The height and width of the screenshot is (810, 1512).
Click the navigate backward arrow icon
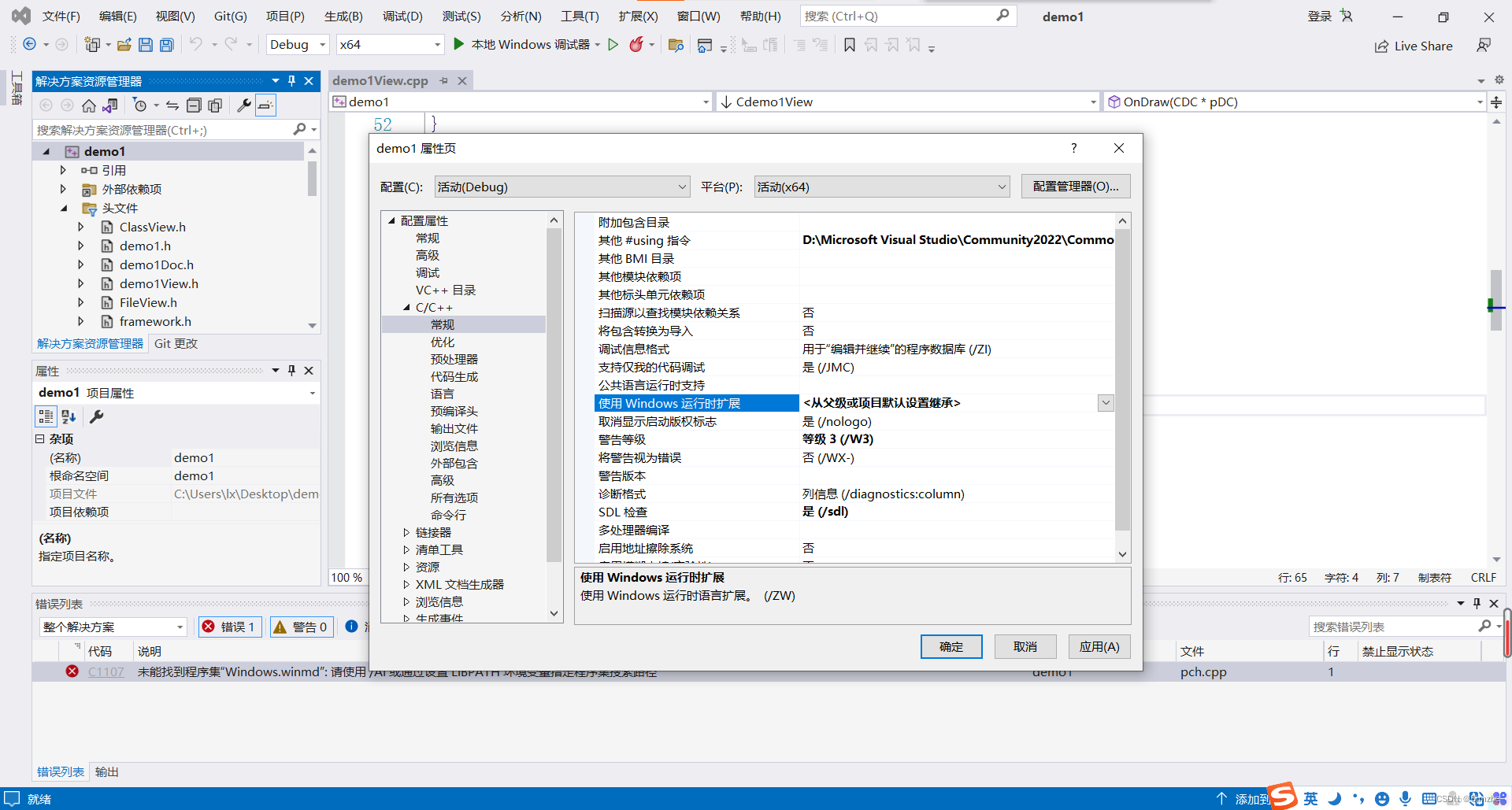click(x=29, y=45)
